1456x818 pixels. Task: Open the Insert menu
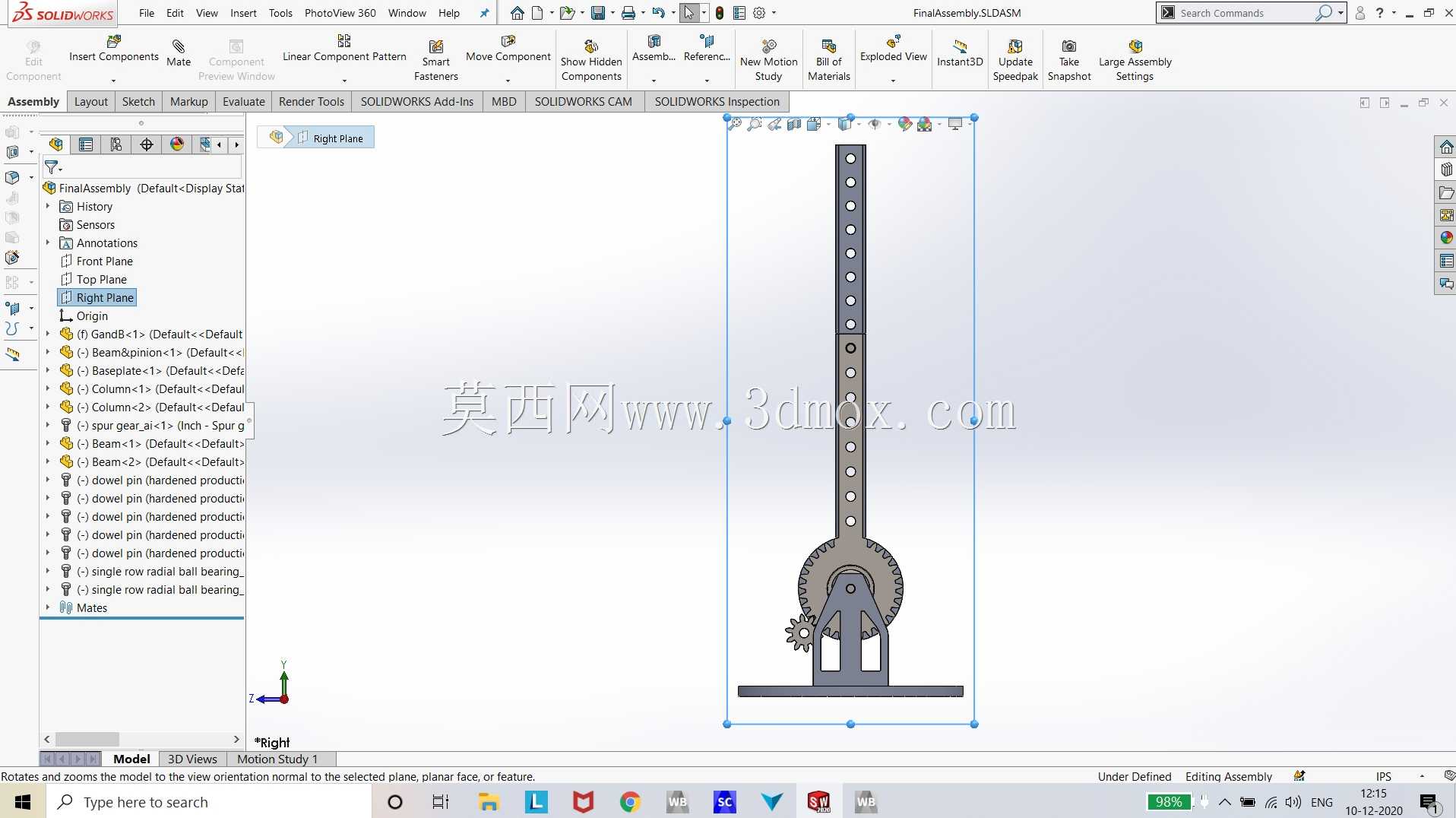coord(243,13)
